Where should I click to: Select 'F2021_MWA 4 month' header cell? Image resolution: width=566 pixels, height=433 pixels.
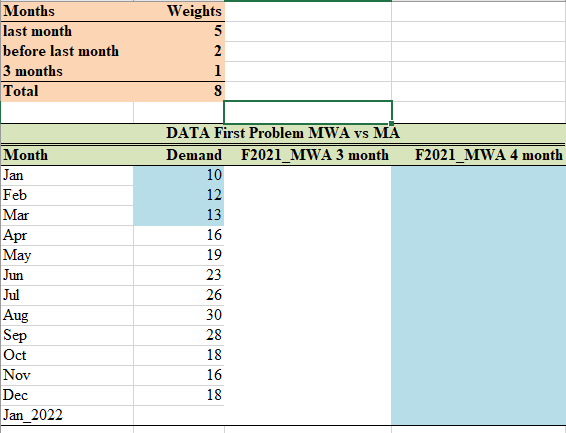coord(479,155)
